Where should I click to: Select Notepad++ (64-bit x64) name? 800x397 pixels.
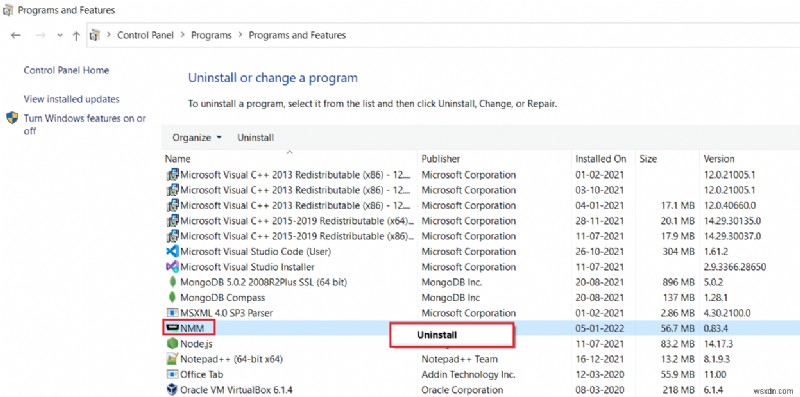[x=232, y=359]
